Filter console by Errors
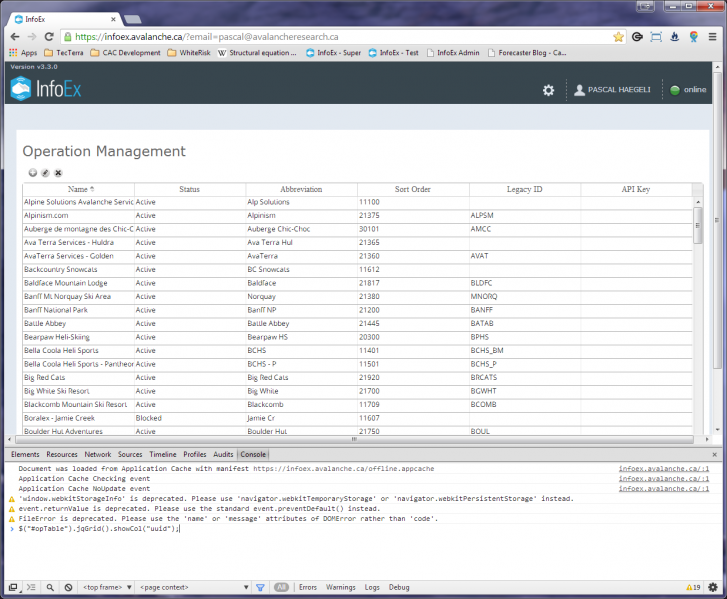 [308, 587]
